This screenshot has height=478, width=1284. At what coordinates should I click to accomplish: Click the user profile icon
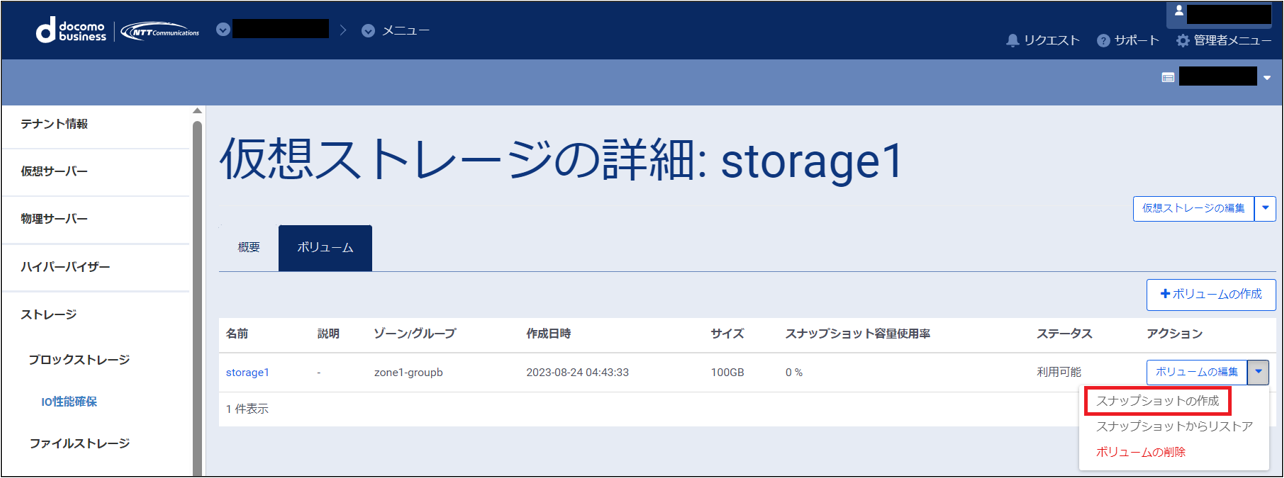click(1180, 12)
